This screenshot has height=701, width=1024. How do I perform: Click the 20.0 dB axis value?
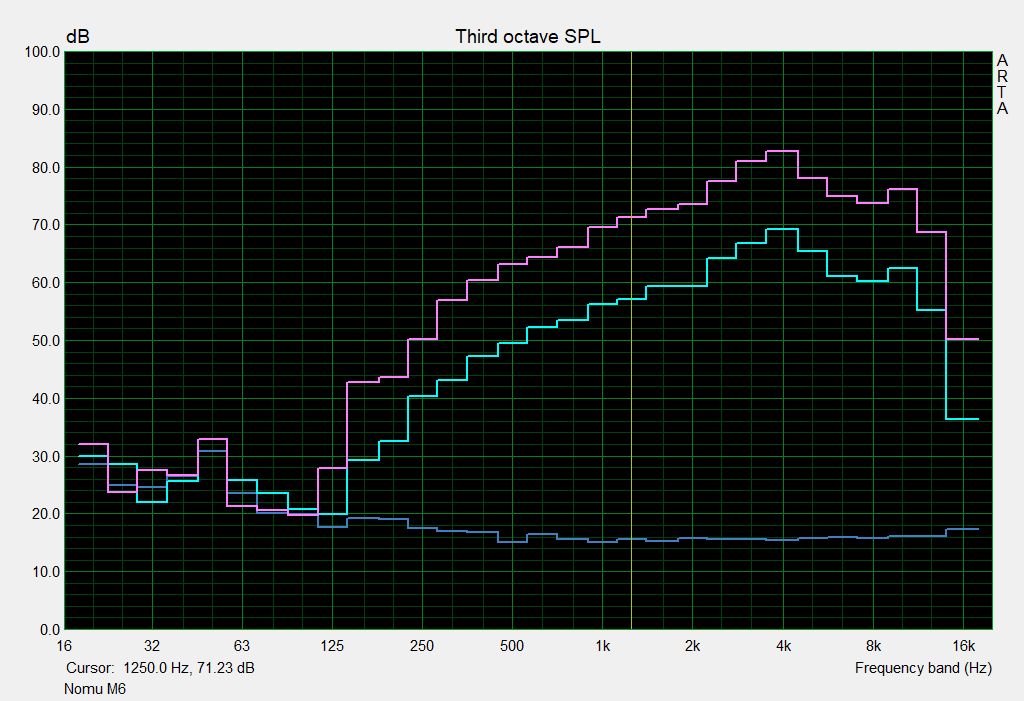(46, 514)
